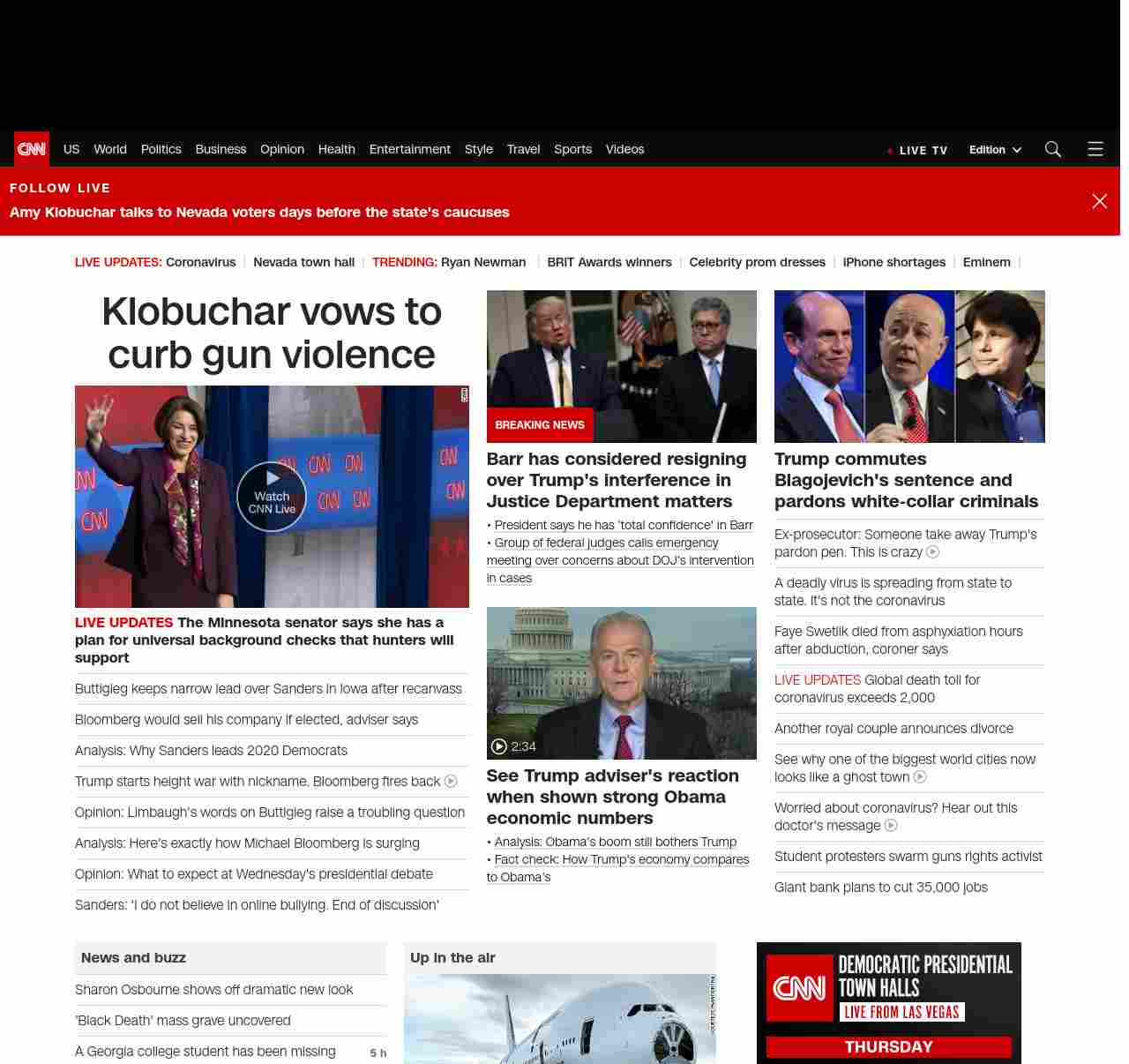
Task: Click play icon beside ghost town story
Action: pos(920,777)
